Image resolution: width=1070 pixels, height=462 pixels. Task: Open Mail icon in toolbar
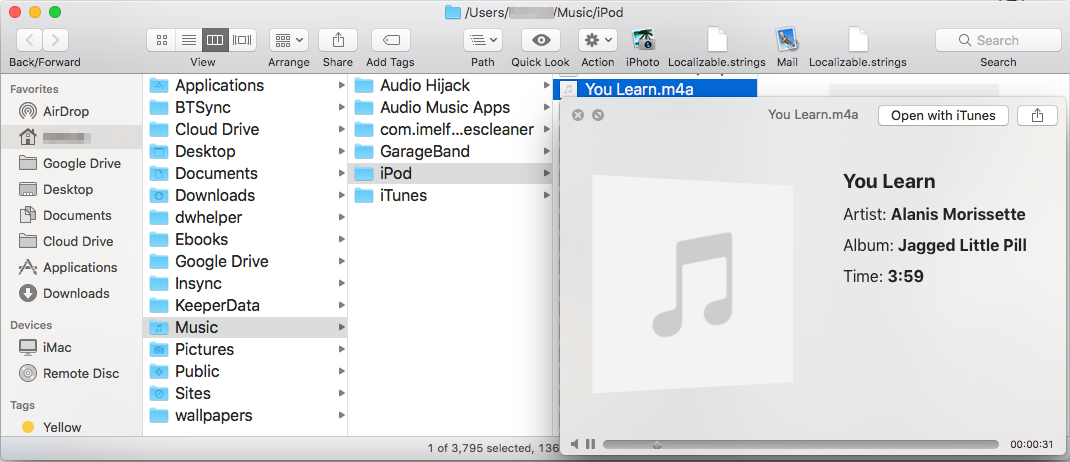point(787,40)
